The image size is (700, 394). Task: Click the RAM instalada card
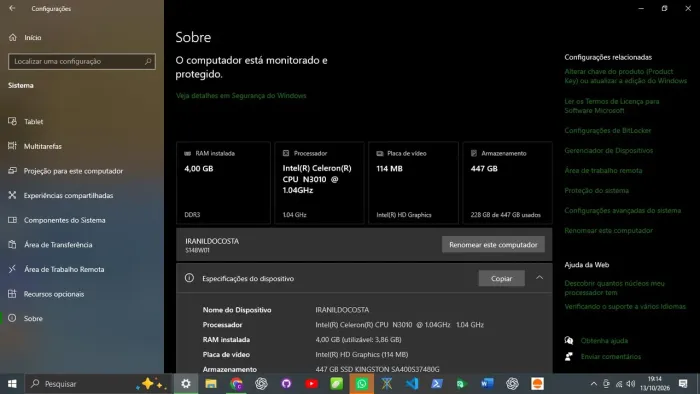pyautogui.click(x=223, y=182)
